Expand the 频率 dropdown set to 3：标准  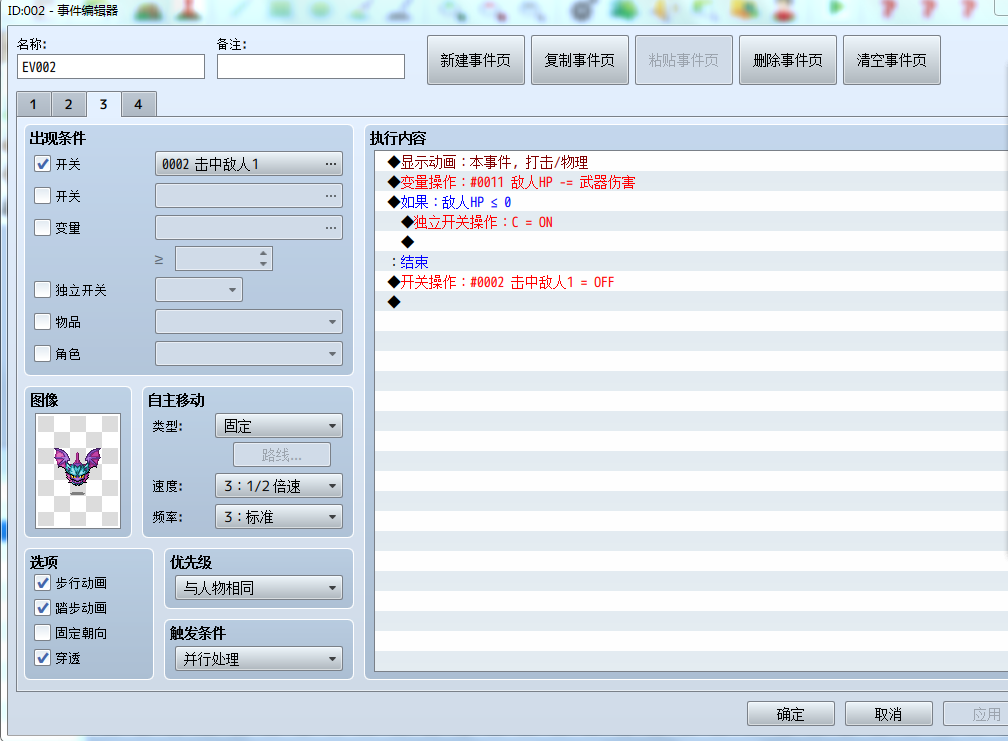(278, 517)
